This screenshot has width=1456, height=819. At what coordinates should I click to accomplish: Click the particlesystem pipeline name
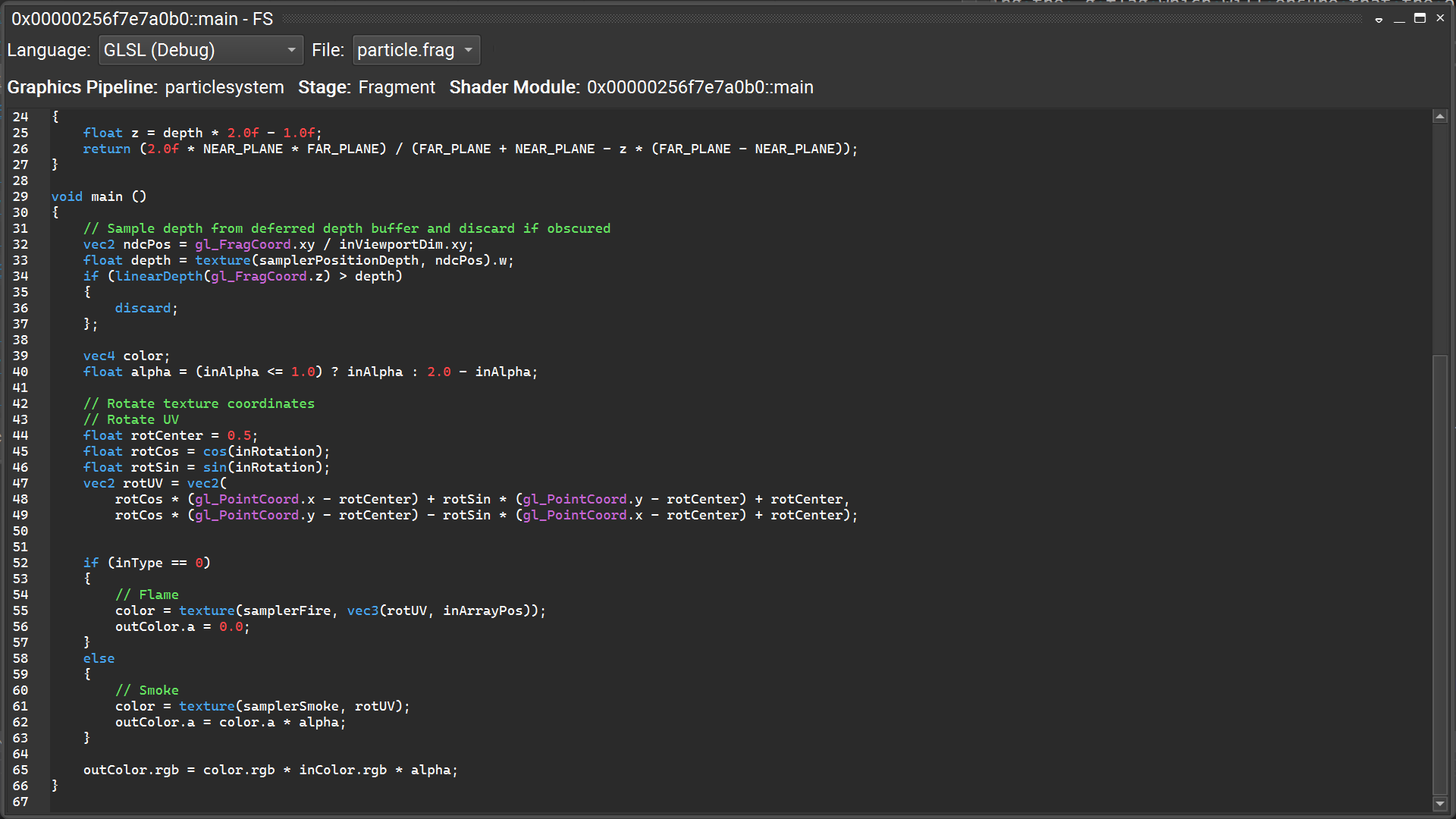tap(224, 87)
